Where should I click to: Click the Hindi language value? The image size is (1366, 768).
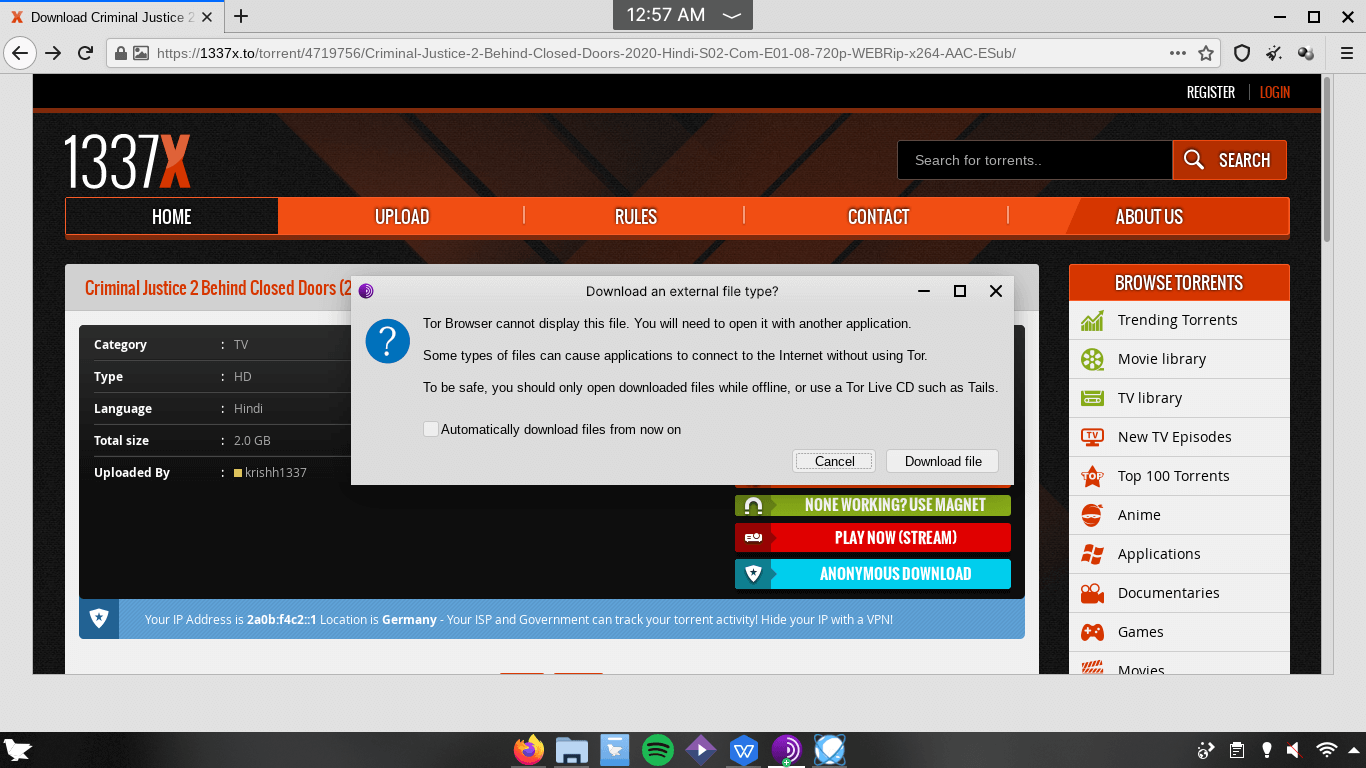point(248,408)
